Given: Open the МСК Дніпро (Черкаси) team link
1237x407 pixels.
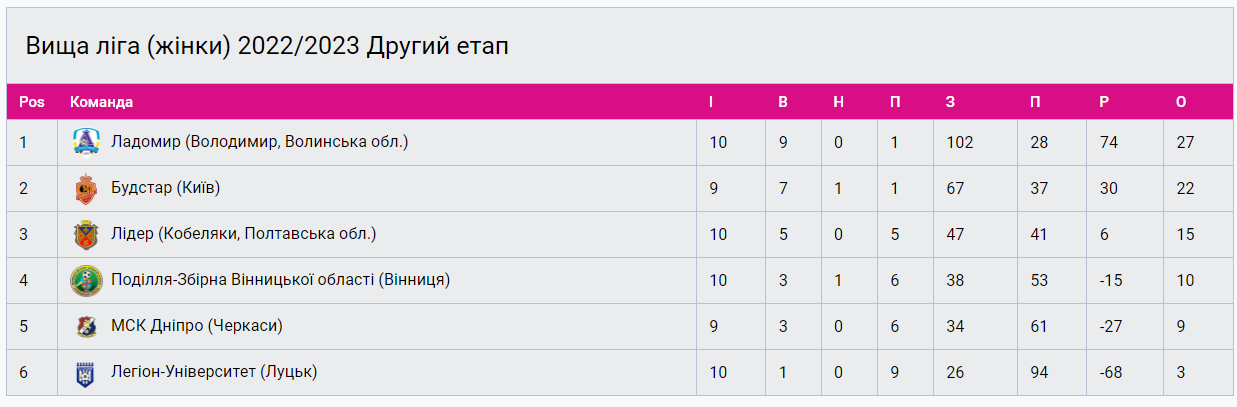Looking at the screenshot, I should 196,326.
